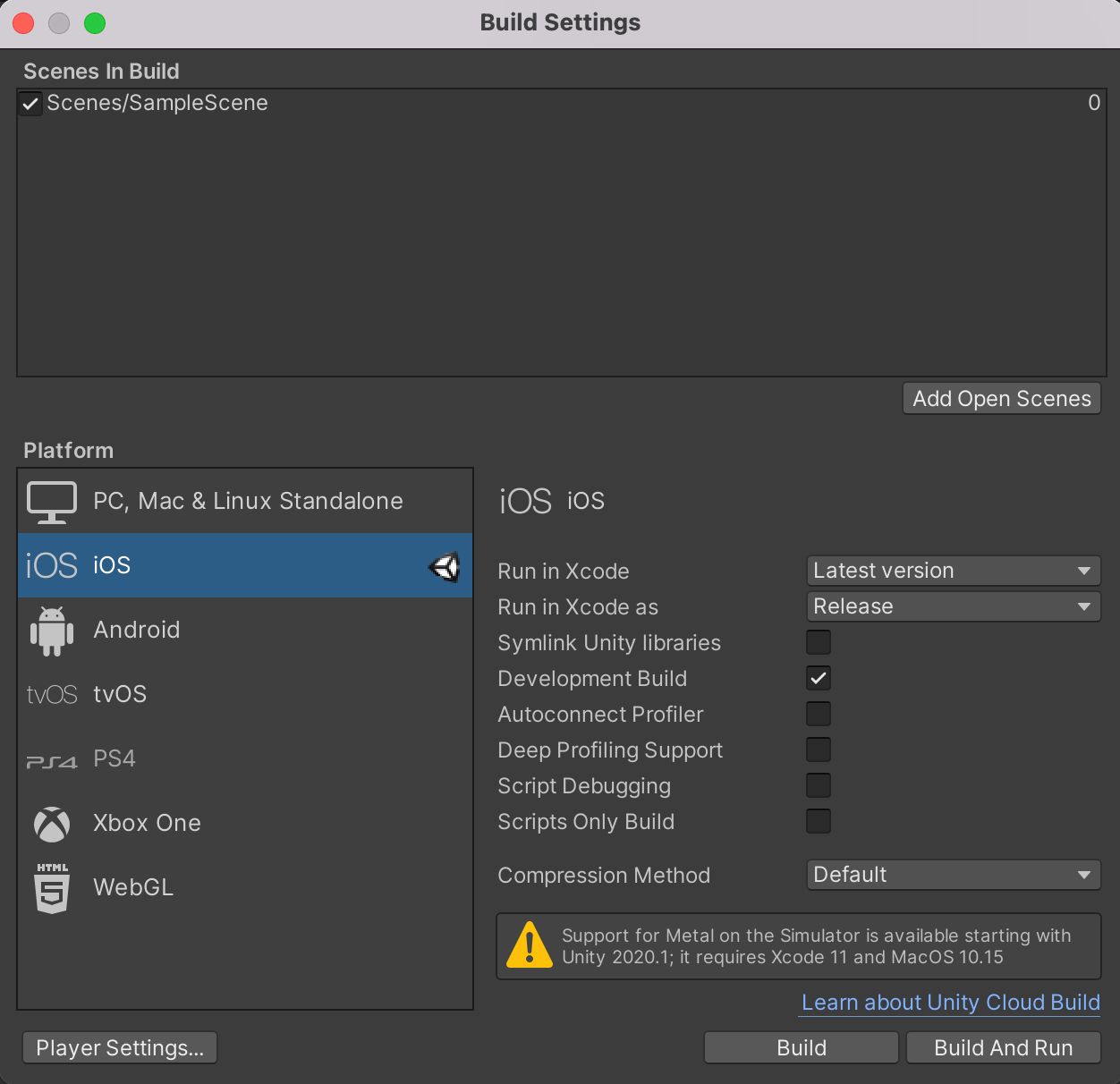The image size is (1120, 1084).
Task: Enable Symlink Unity libraries checkbox
Action: tap(819, 642)
